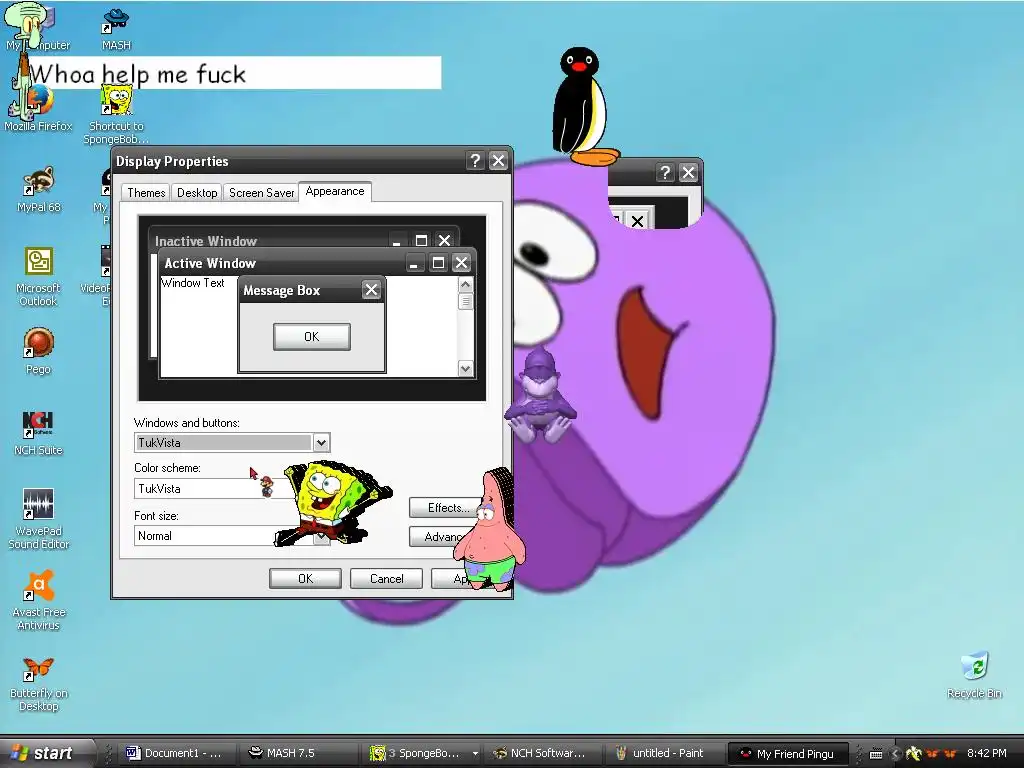Open the keyboard icon in the taskbar

876,754
